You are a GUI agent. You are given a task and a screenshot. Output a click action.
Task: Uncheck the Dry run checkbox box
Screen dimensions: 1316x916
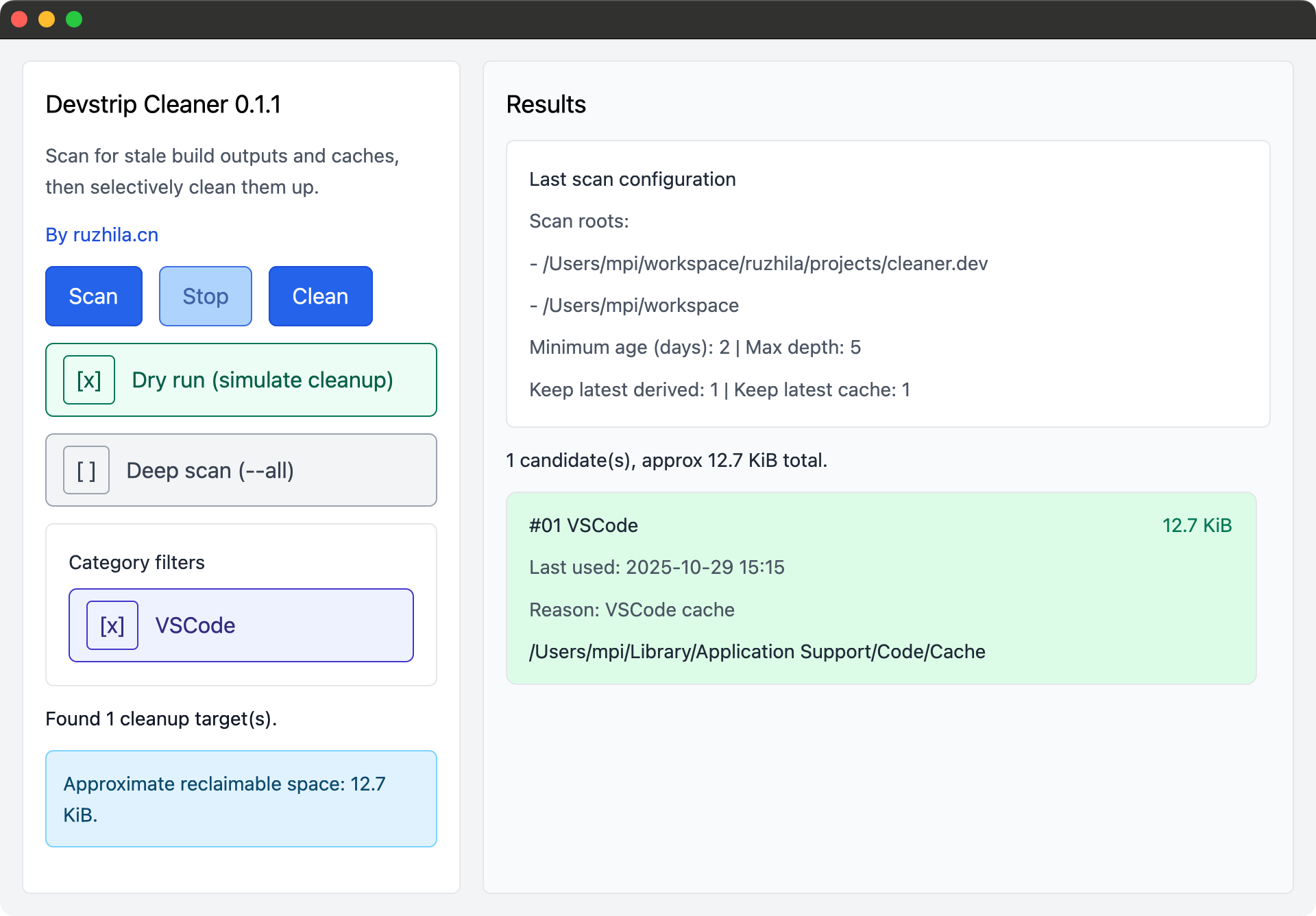(89, 380)
